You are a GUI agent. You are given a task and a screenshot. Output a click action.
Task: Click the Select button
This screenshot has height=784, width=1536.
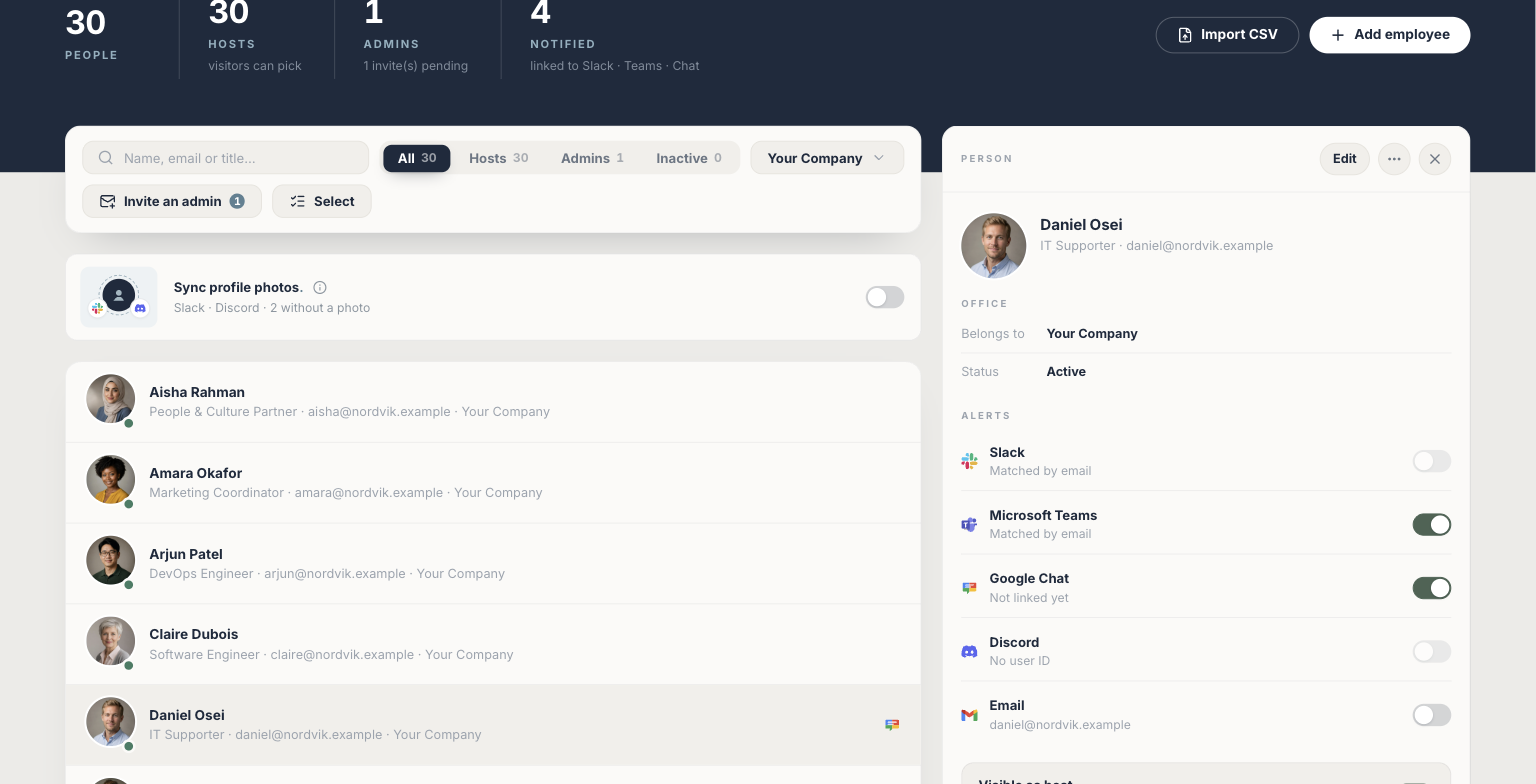[x=322, y=201]
